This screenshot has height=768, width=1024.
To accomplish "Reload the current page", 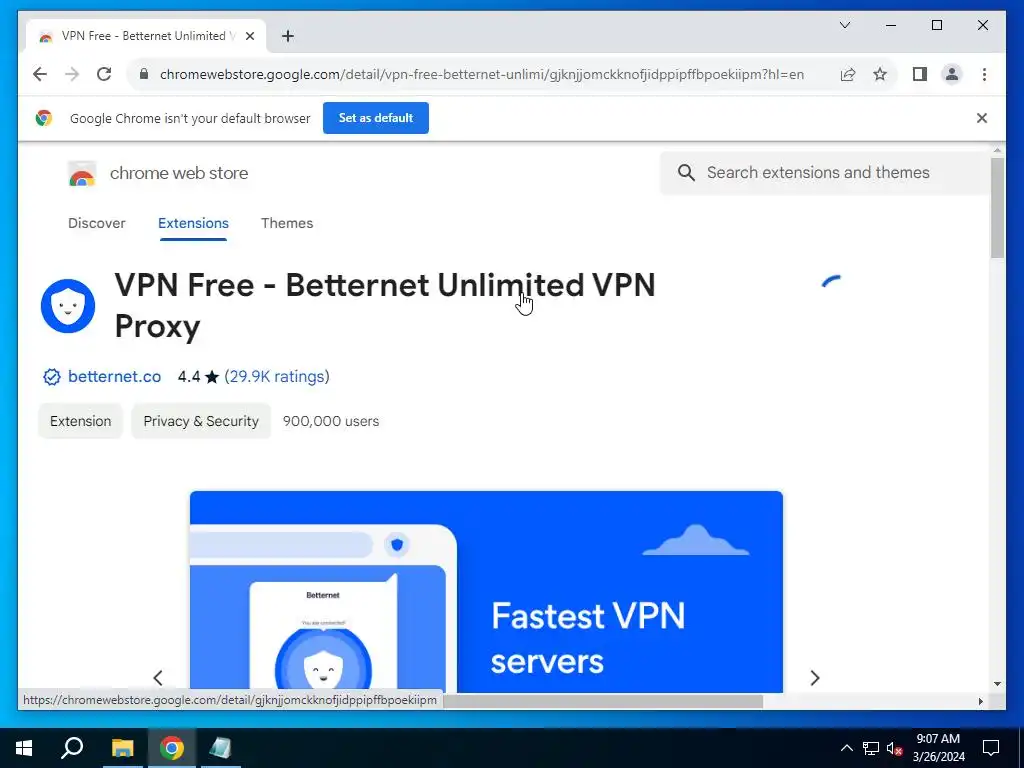I will 104,74.
